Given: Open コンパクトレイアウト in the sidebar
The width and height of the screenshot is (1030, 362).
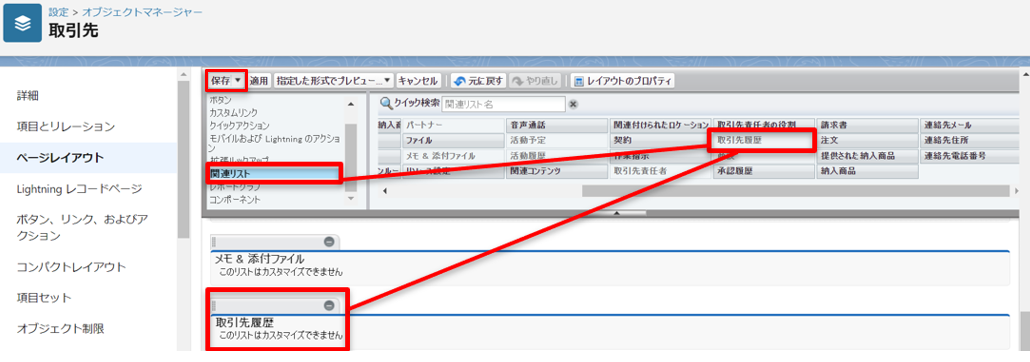Looking at the screenshot, I should 71,267.
